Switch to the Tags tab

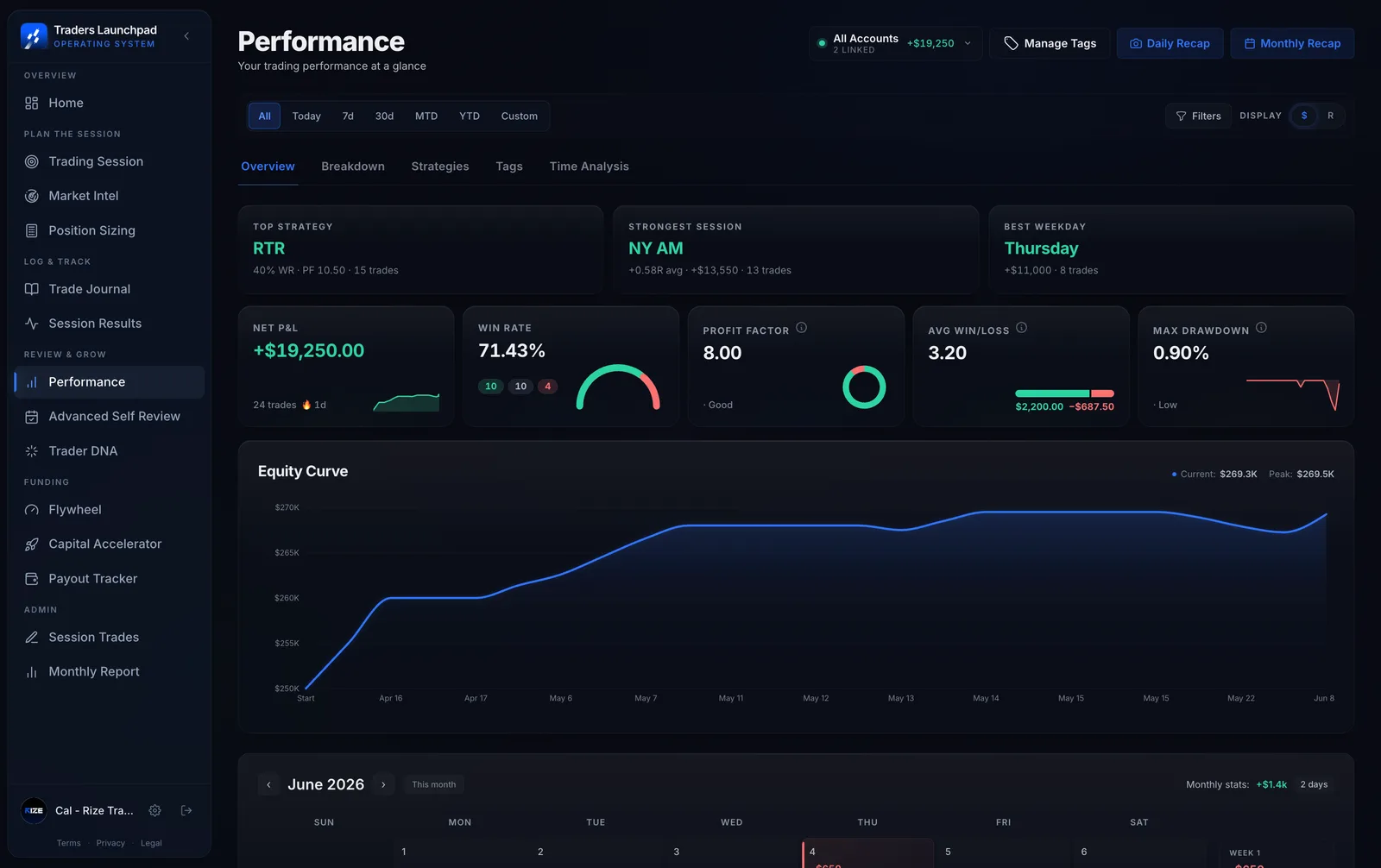pyautogui.click(x=509, y=167)
